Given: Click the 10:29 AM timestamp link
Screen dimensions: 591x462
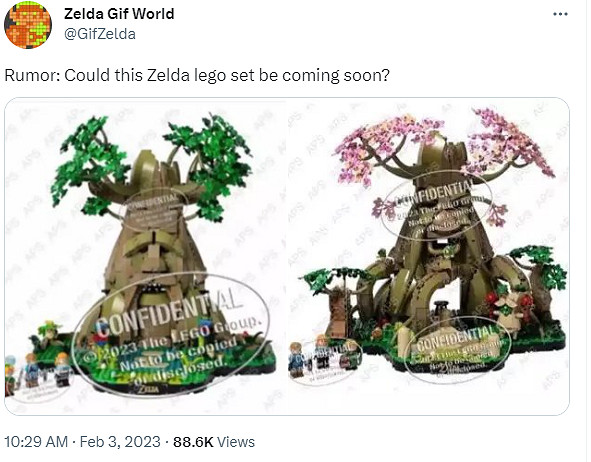Looking at the screenshot, I should click(x=36, y=442).
